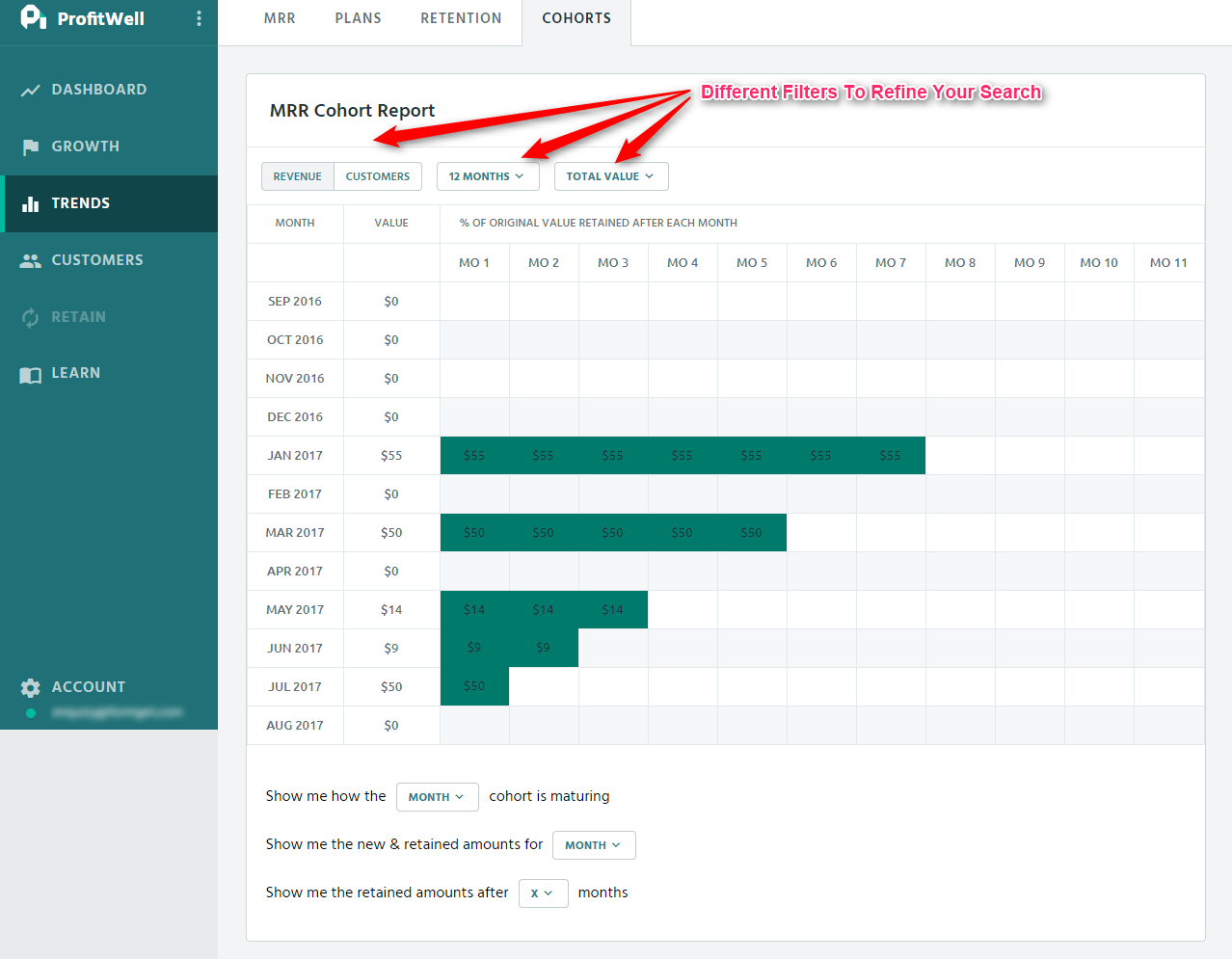The height and width of the screenshot is (959, 1232).
Task: Click the $14 value for May 2017
Action: point(391,610)
